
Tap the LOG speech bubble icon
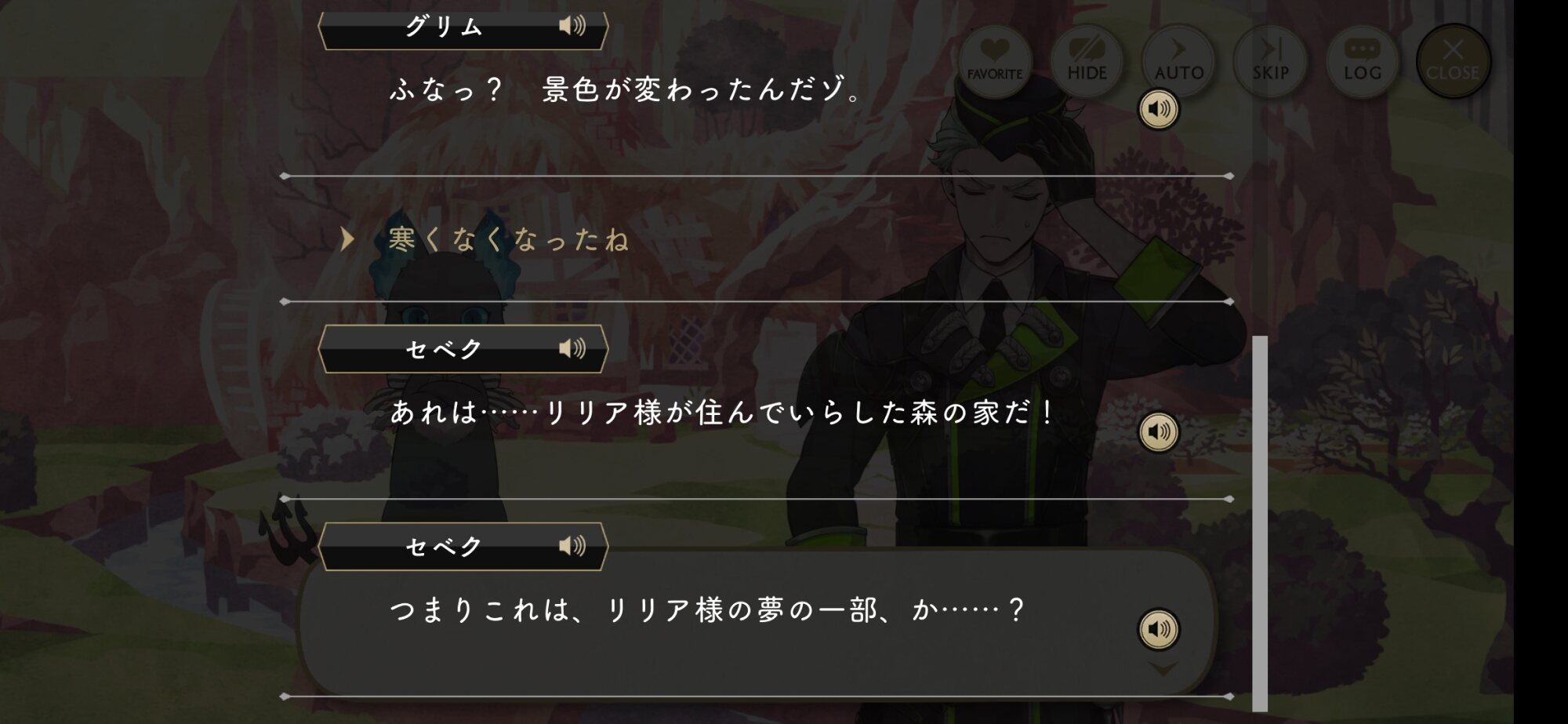click(1363, 61)
